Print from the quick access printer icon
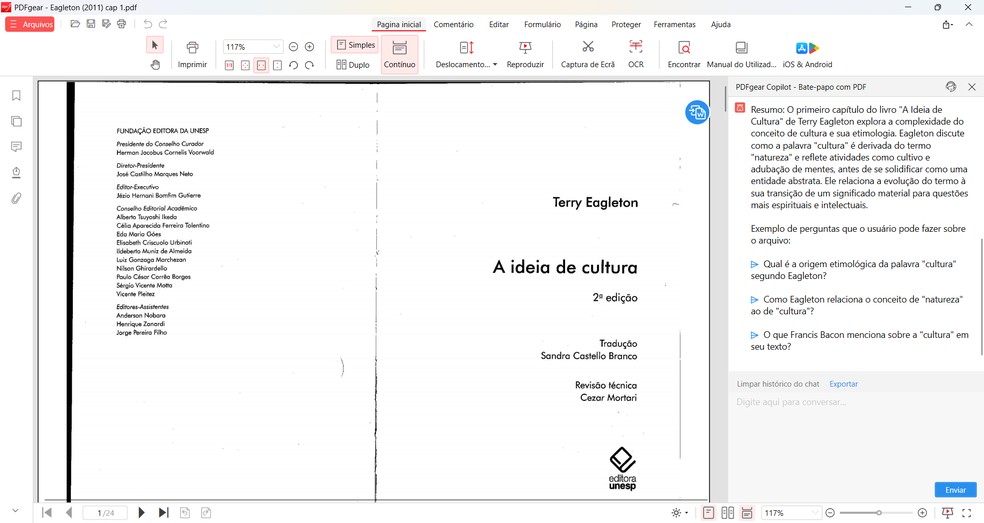This screenshot has height=523, width=984. [x=122, y=24]
